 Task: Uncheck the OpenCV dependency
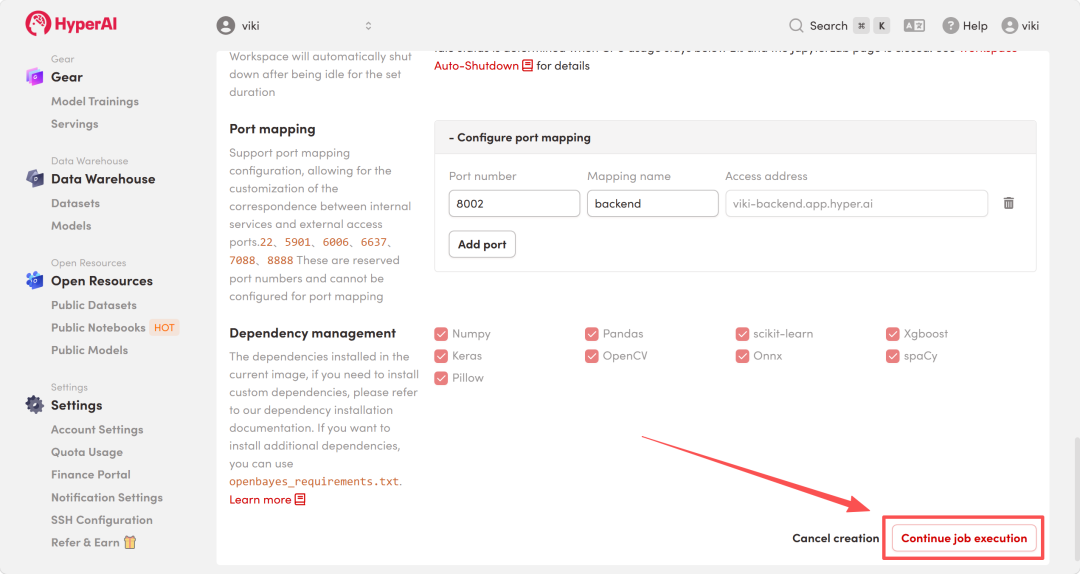point(592,356)
